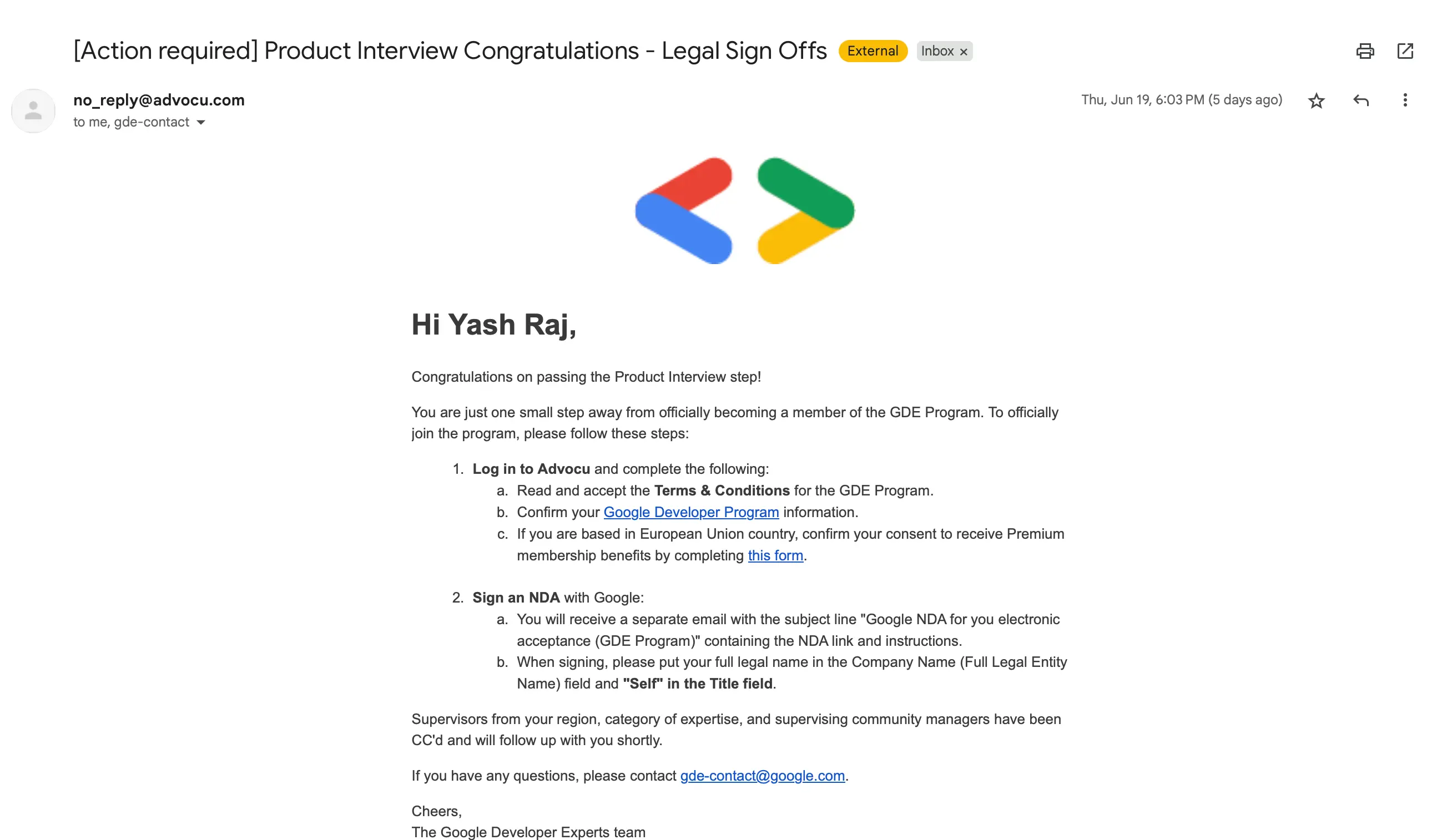Open the "this form" consent link

[775, 555]
